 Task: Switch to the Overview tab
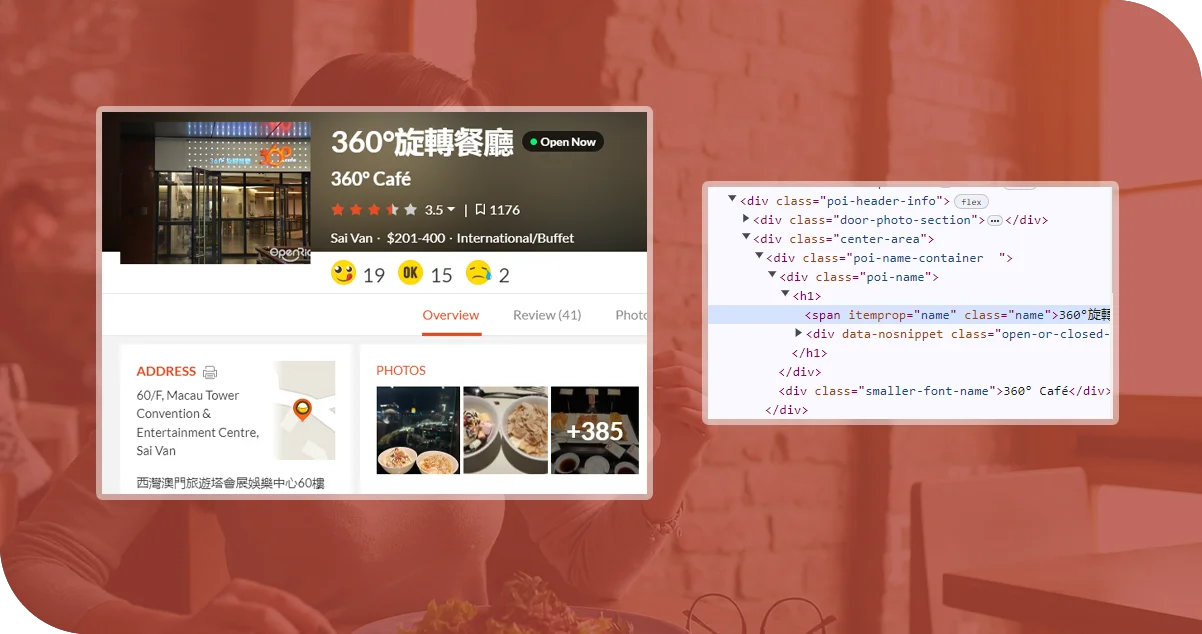(451, 315)
